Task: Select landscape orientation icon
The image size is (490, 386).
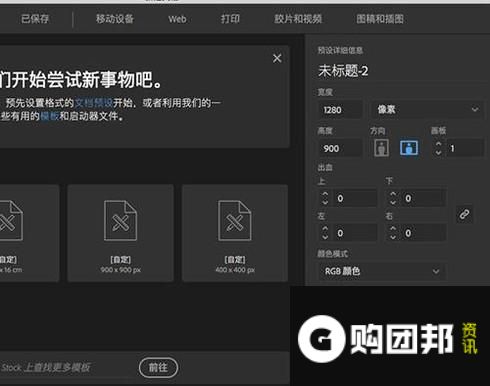Action: point(409,148)
